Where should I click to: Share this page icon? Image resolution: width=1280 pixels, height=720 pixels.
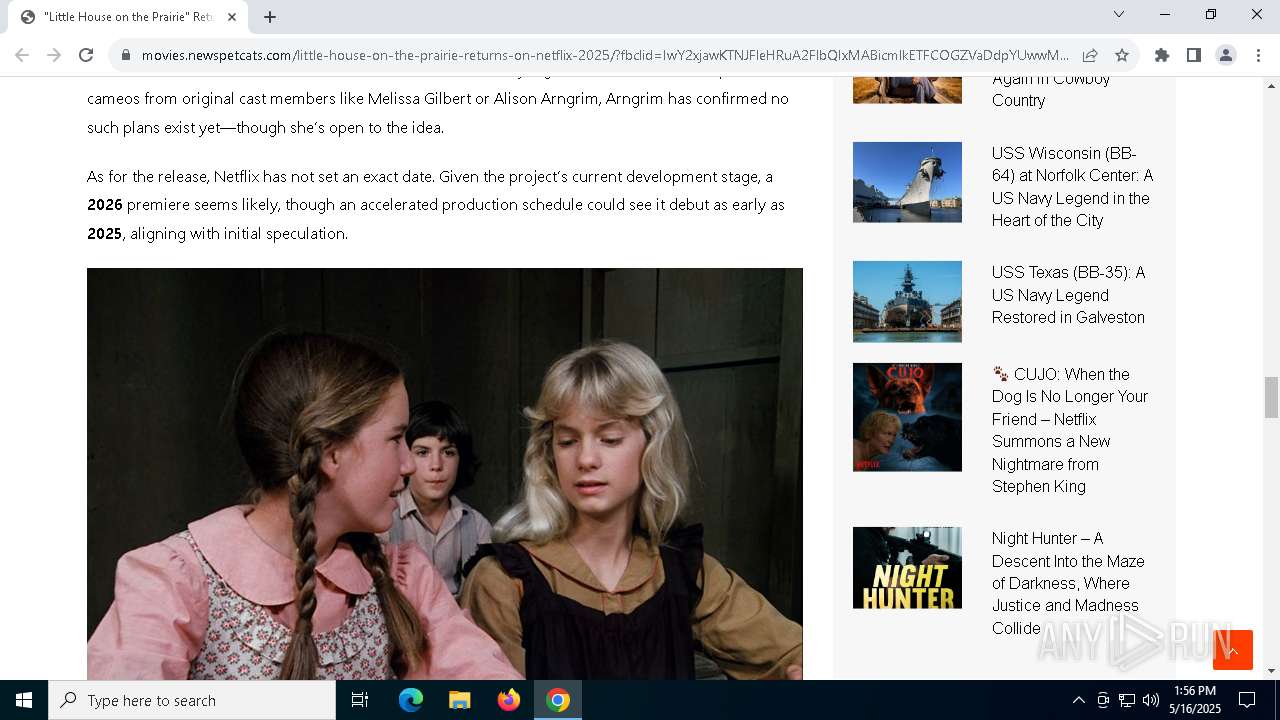click(x=1090, y=55)
